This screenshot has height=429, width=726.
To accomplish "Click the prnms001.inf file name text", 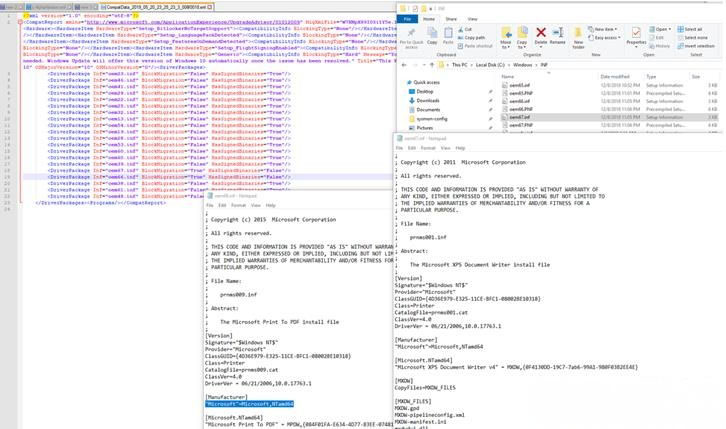I will (x=428, y=237).
